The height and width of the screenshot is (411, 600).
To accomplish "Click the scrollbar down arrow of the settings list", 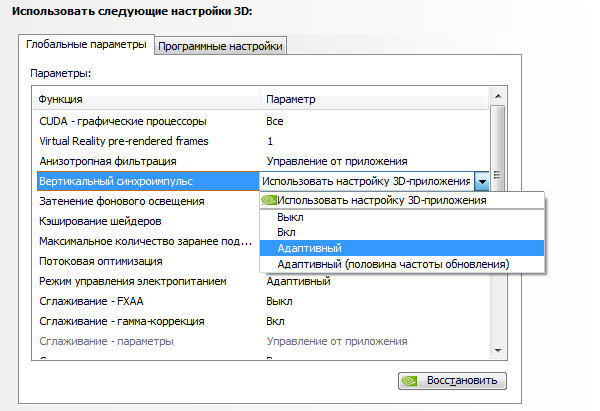I will pos(498,351).
